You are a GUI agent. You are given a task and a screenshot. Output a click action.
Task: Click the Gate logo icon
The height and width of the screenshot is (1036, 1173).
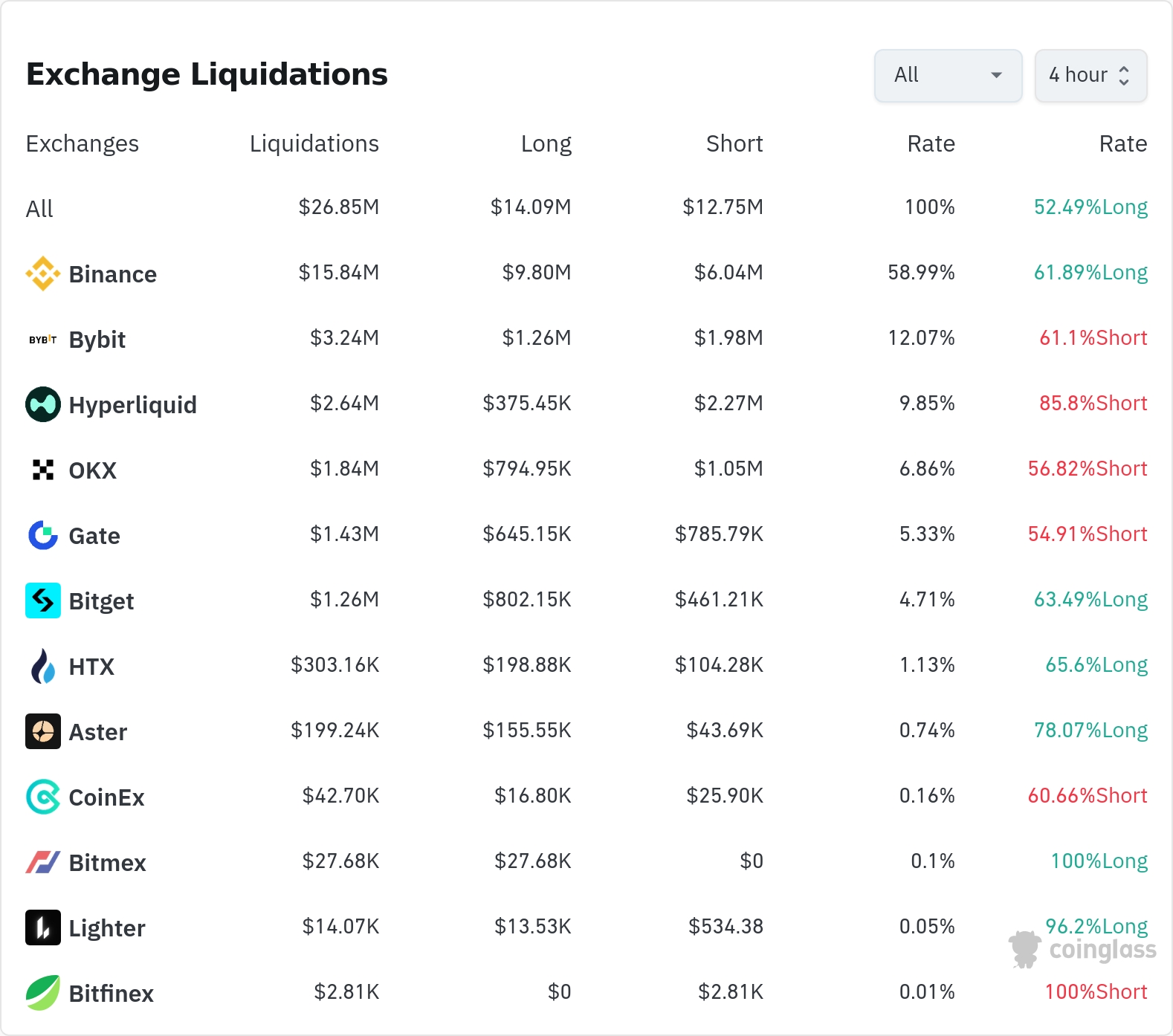click(43, 535)
